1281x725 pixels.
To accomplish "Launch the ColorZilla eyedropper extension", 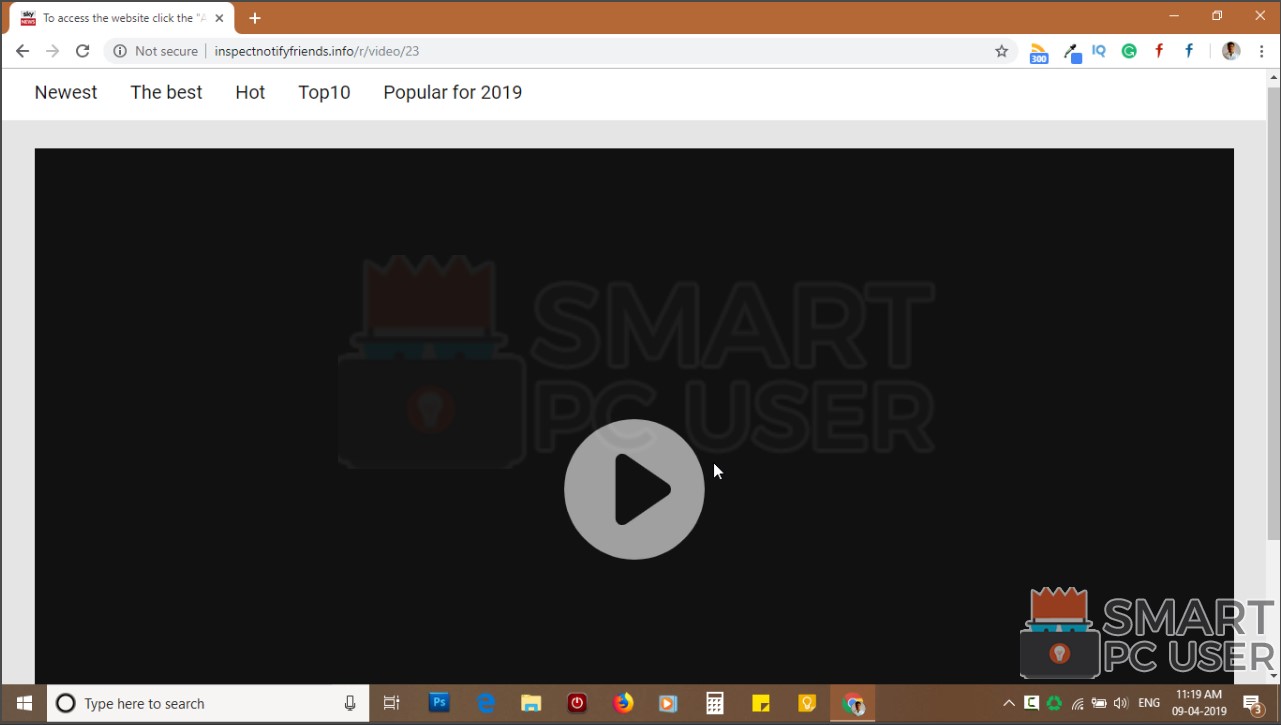I will pos(1071,50).
